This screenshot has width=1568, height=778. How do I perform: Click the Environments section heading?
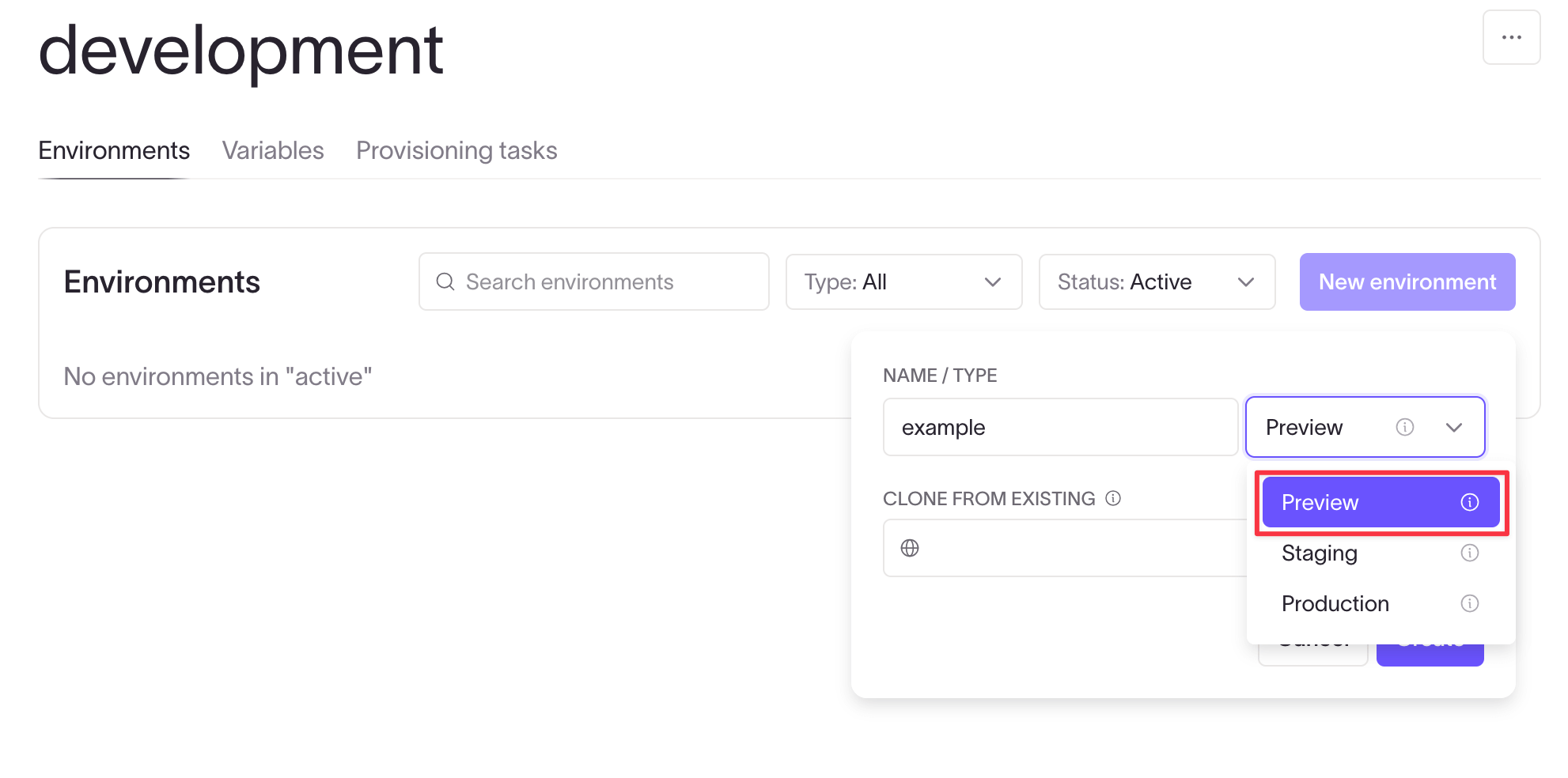point(161,281)
